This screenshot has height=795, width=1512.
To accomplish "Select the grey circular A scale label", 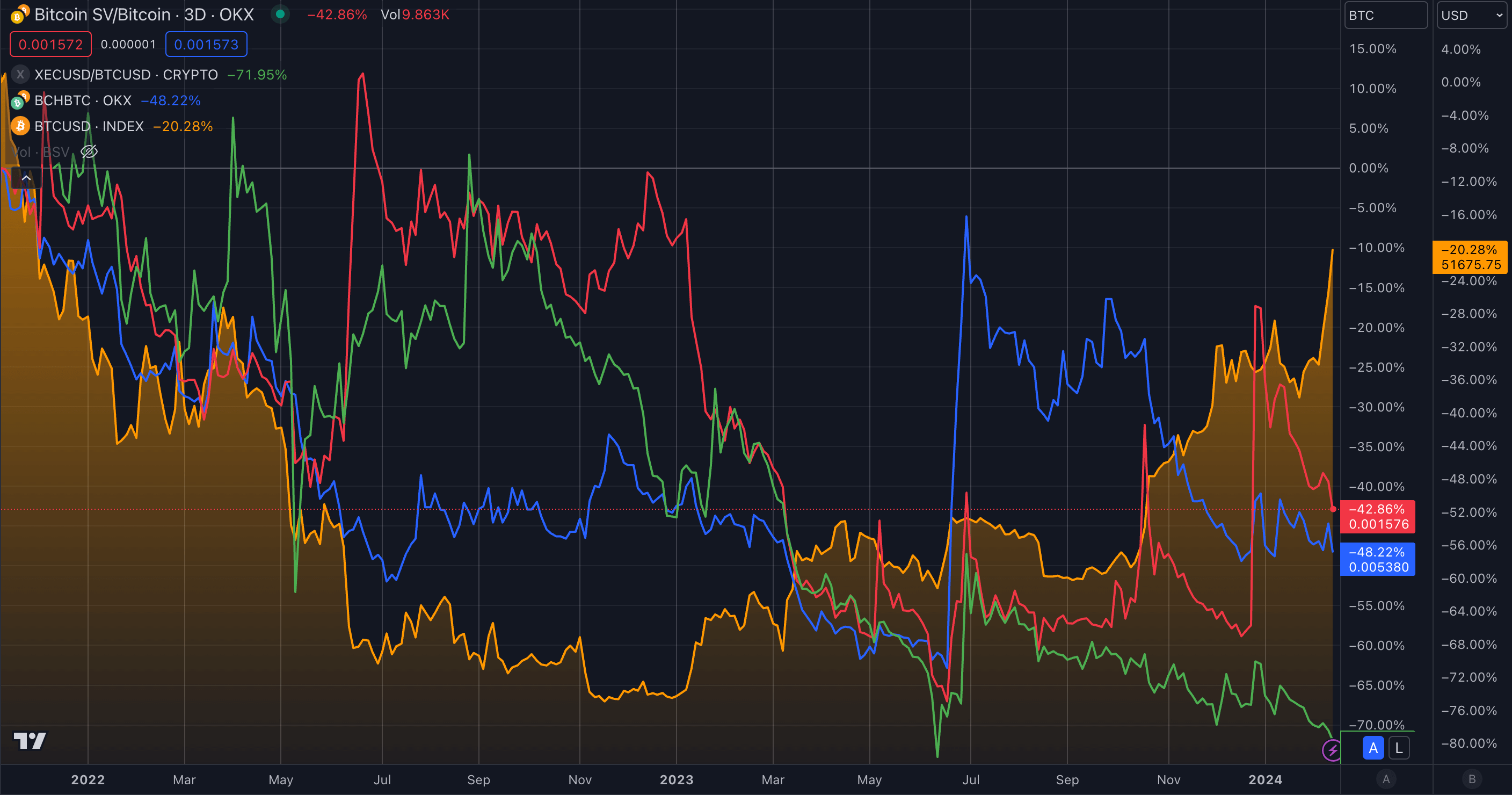I will point(1386,779).
